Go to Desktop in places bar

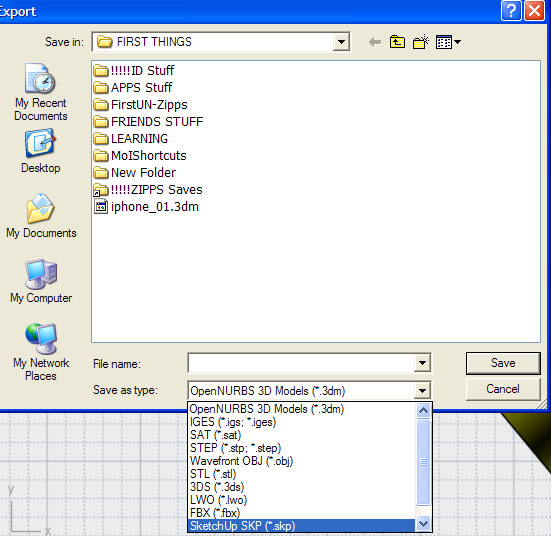pyautogui.click(x=40, y=151)
